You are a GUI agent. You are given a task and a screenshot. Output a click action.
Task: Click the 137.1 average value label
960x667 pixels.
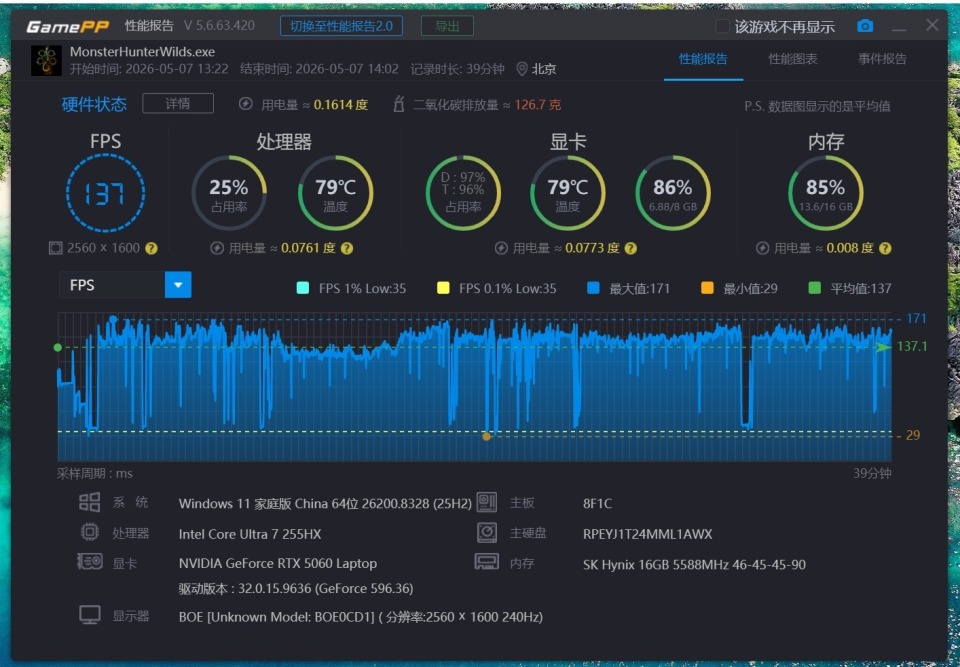[x=912, y=347]
